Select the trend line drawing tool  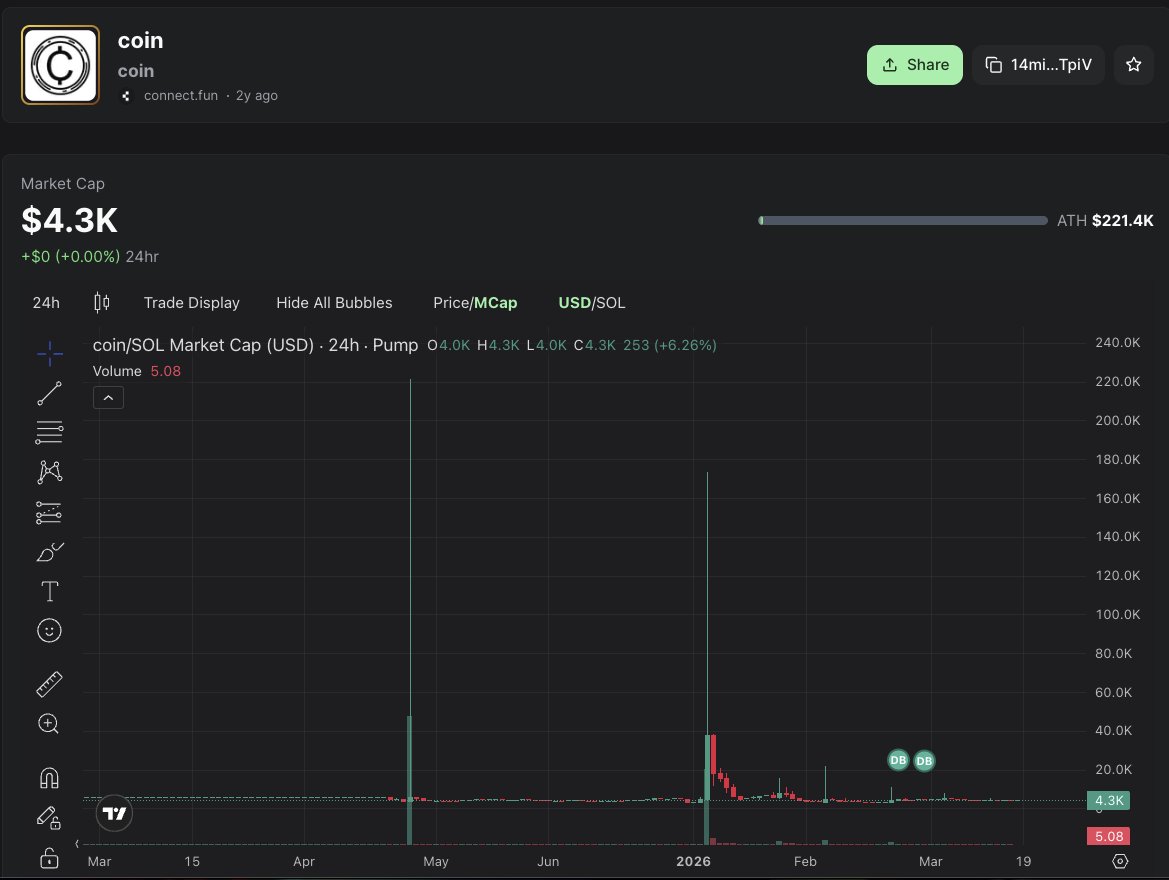[x=49, y=393]
